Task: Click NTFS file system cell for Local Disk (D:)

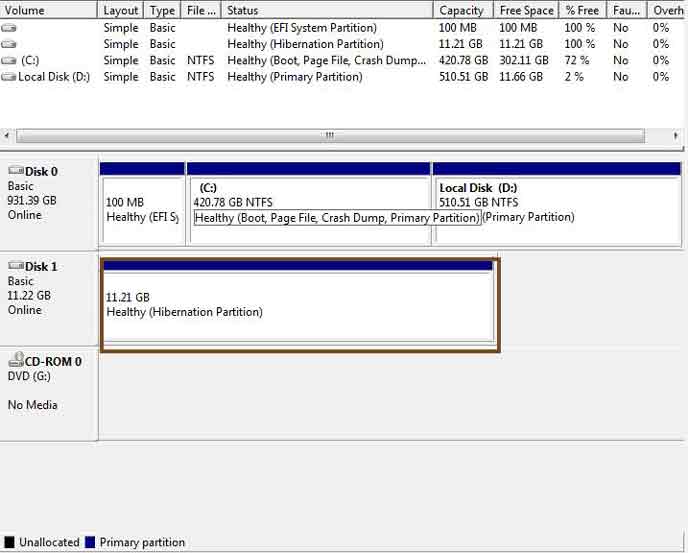Action: (201, 77)
